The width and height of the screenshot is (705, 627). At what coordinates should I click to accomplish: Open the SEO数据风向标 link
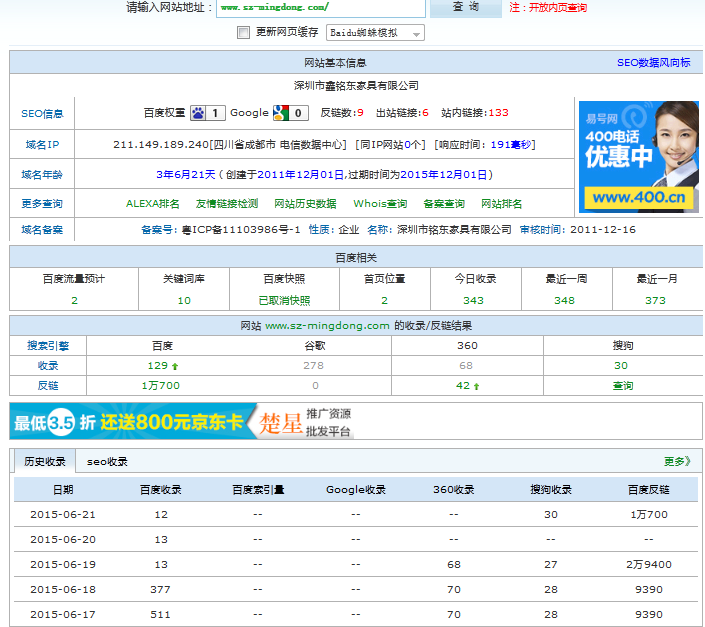tap(653, 62)
